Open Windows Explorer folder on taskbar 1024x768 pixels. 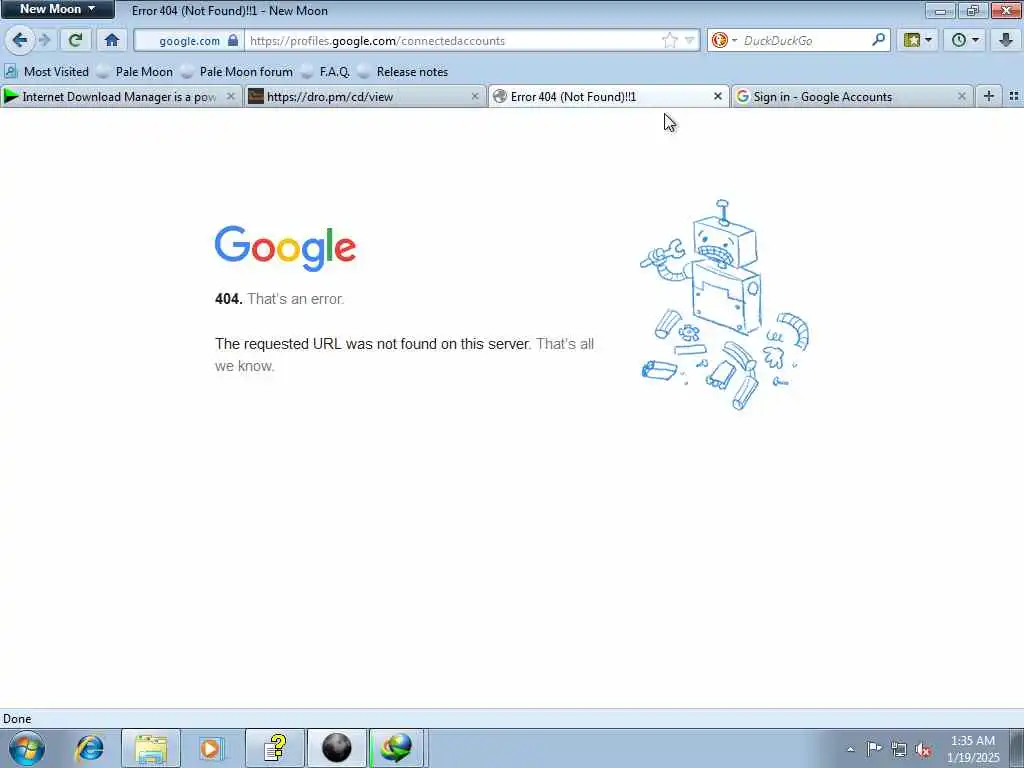[x=151, y=748]
